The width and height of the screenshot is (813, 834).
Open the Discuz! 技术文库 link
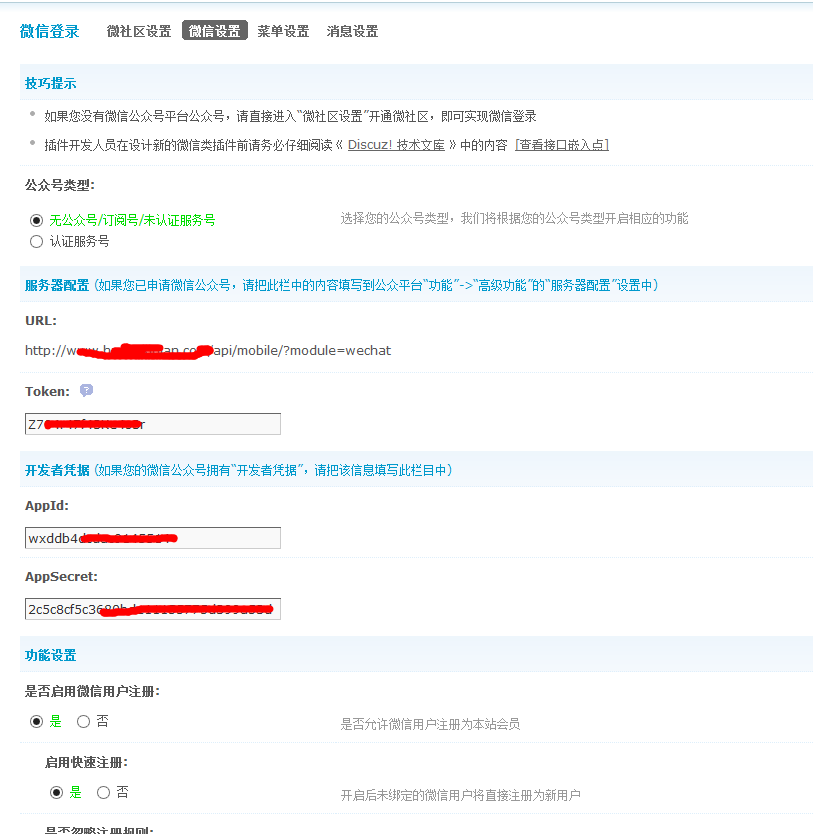396,145
